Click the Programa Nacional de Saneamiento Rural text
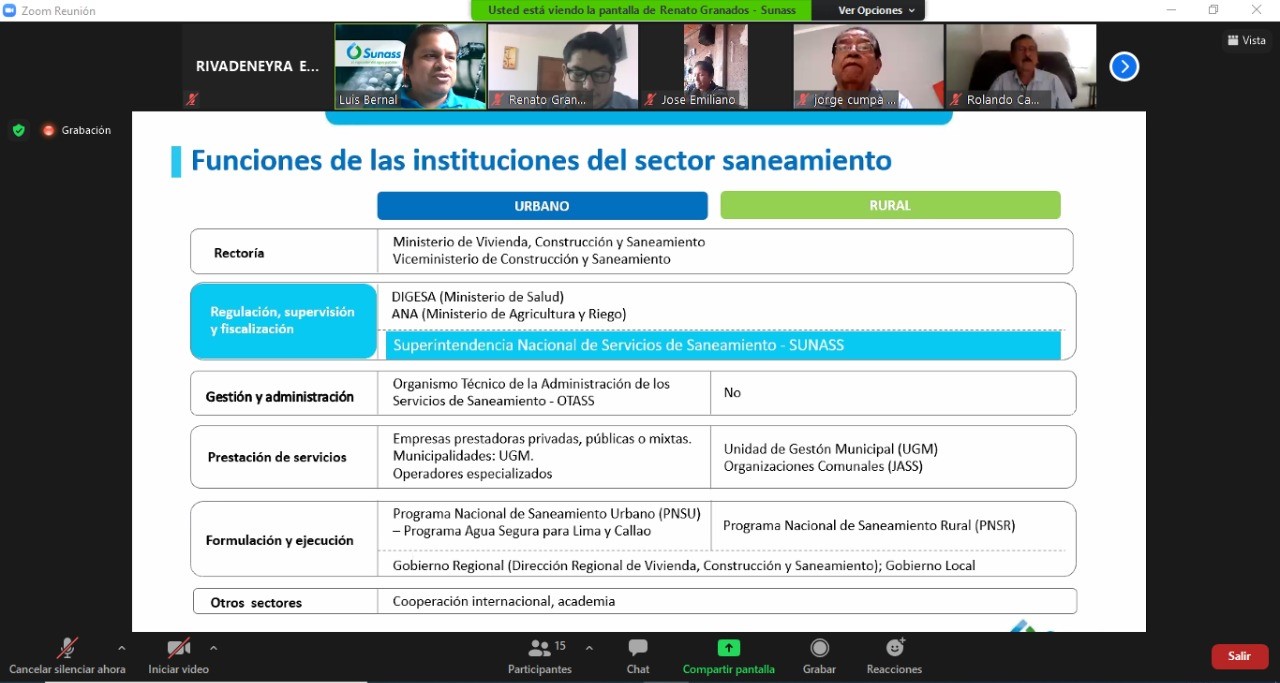Screen dimensions: 1280x683 coord(869,525)
